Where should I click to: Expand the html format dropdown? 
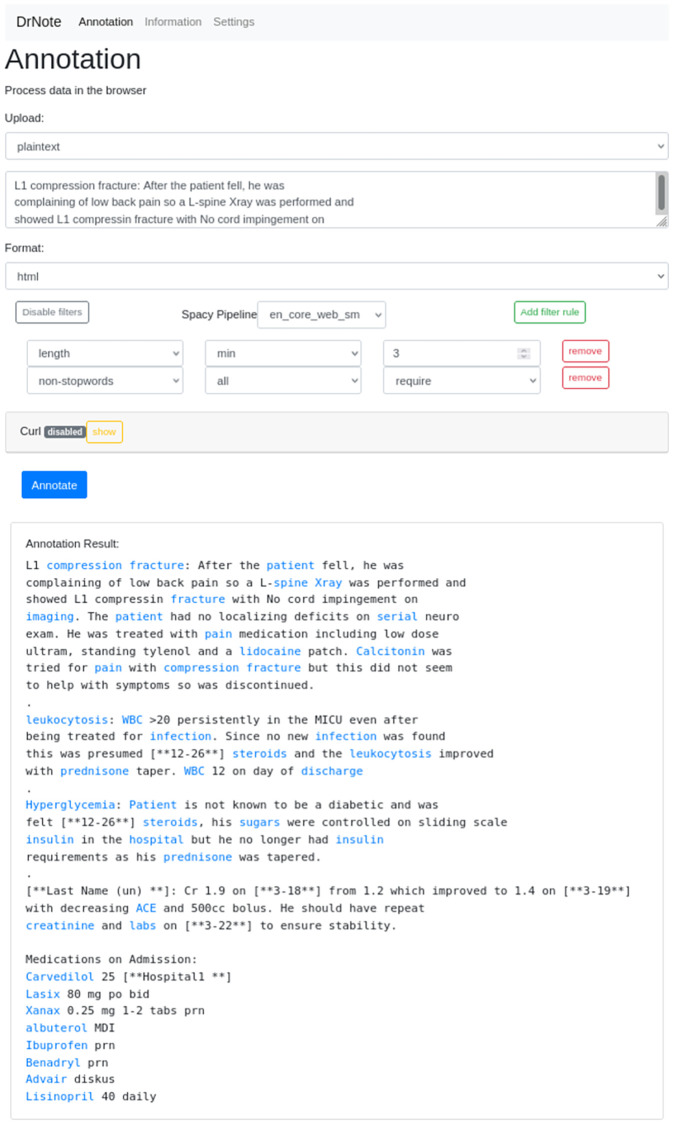336,276
